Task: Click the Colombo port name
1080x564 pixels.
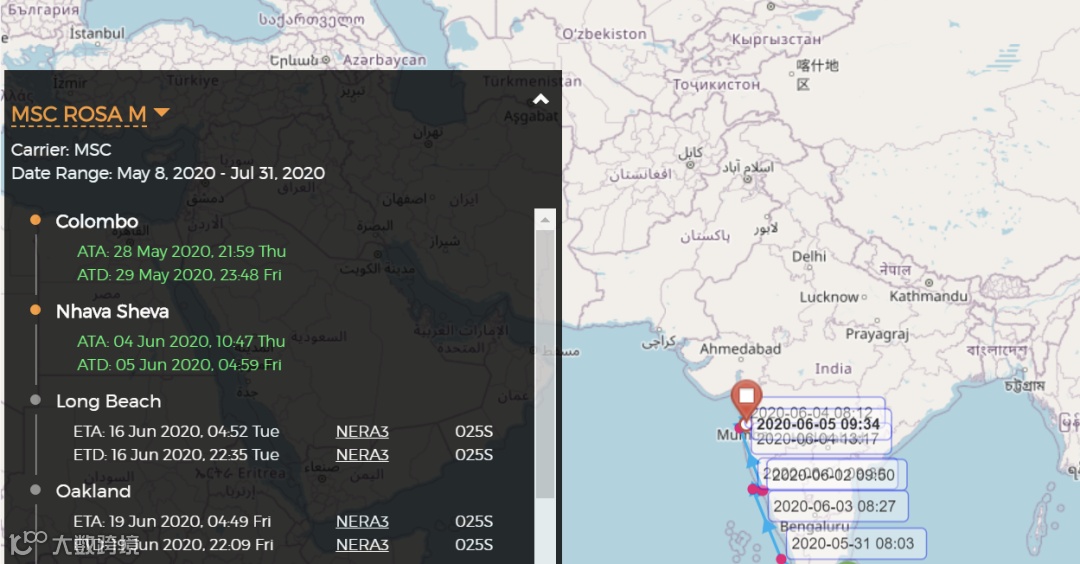Action: tap(97, 222)
